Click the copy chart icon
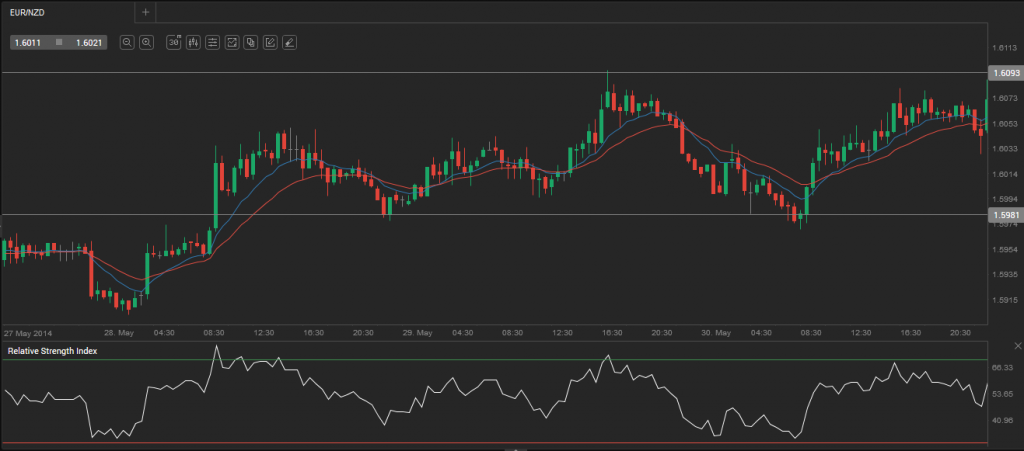1024x451 pixels. (251, 42)
